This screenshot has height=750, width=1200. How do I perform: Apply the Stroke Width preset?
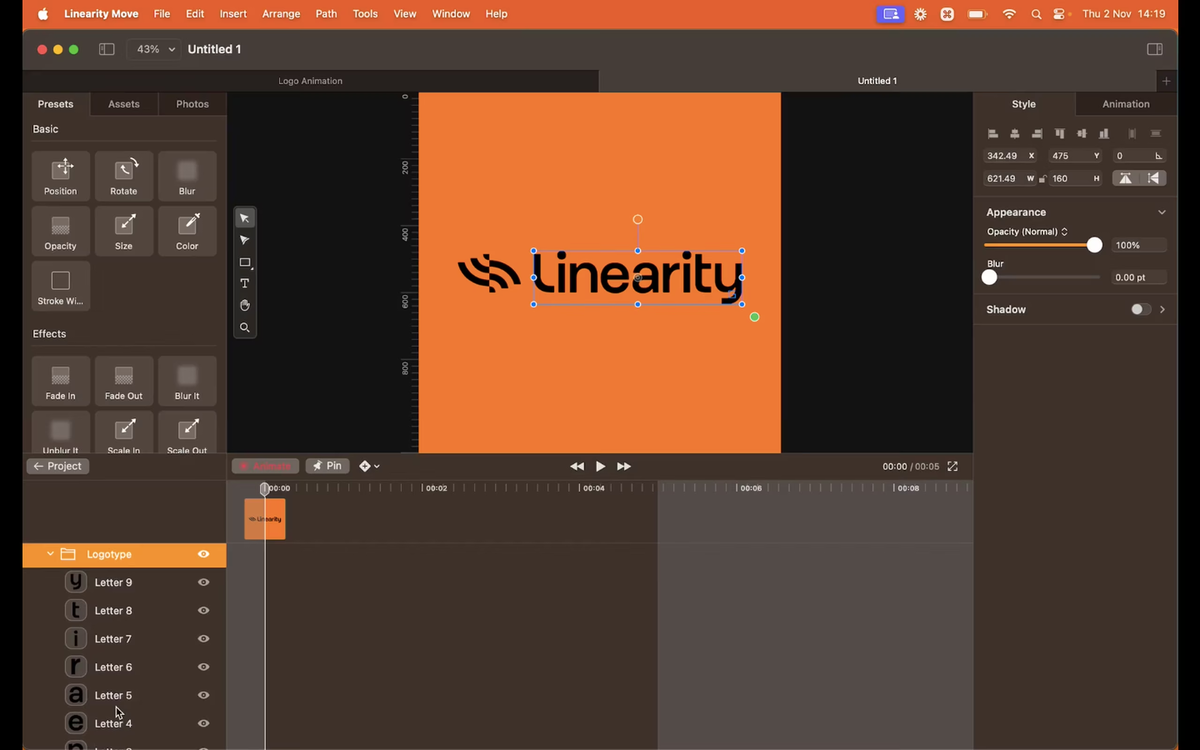tap(61, 286)
